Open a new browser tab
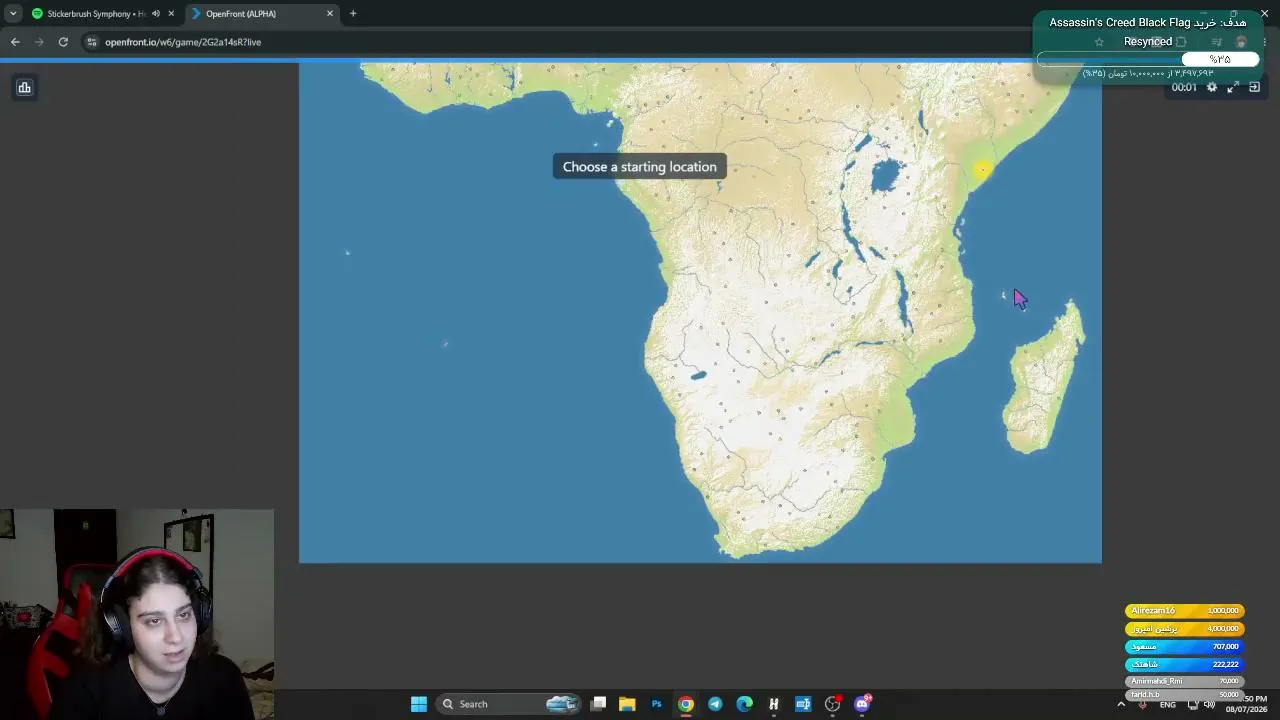The image size is (1280, 720). coord(353,14)
